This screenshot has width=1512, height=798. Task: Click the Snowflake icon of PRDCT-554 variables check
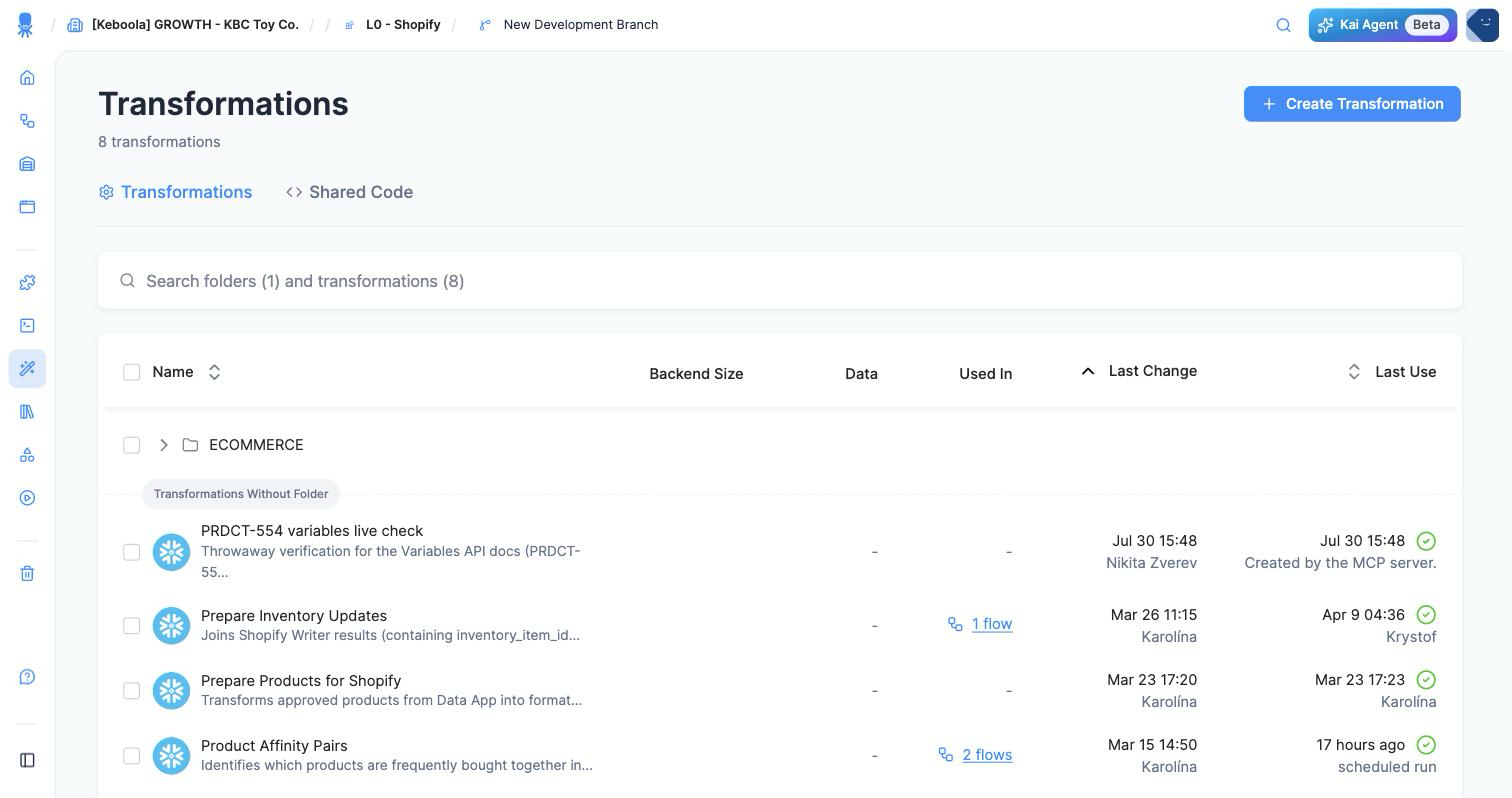(171, 552)
